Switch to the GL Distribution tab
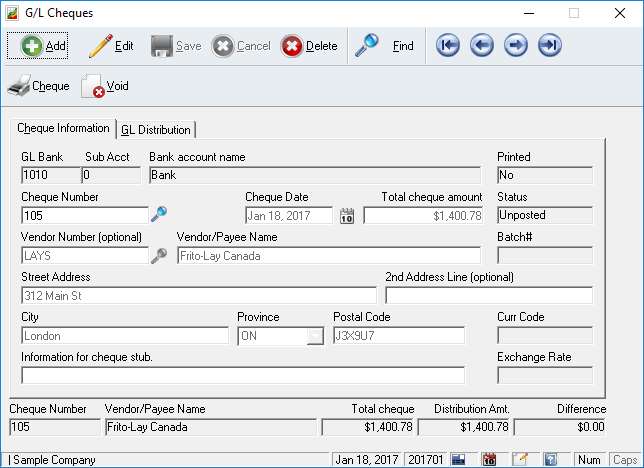 [156, 129]
